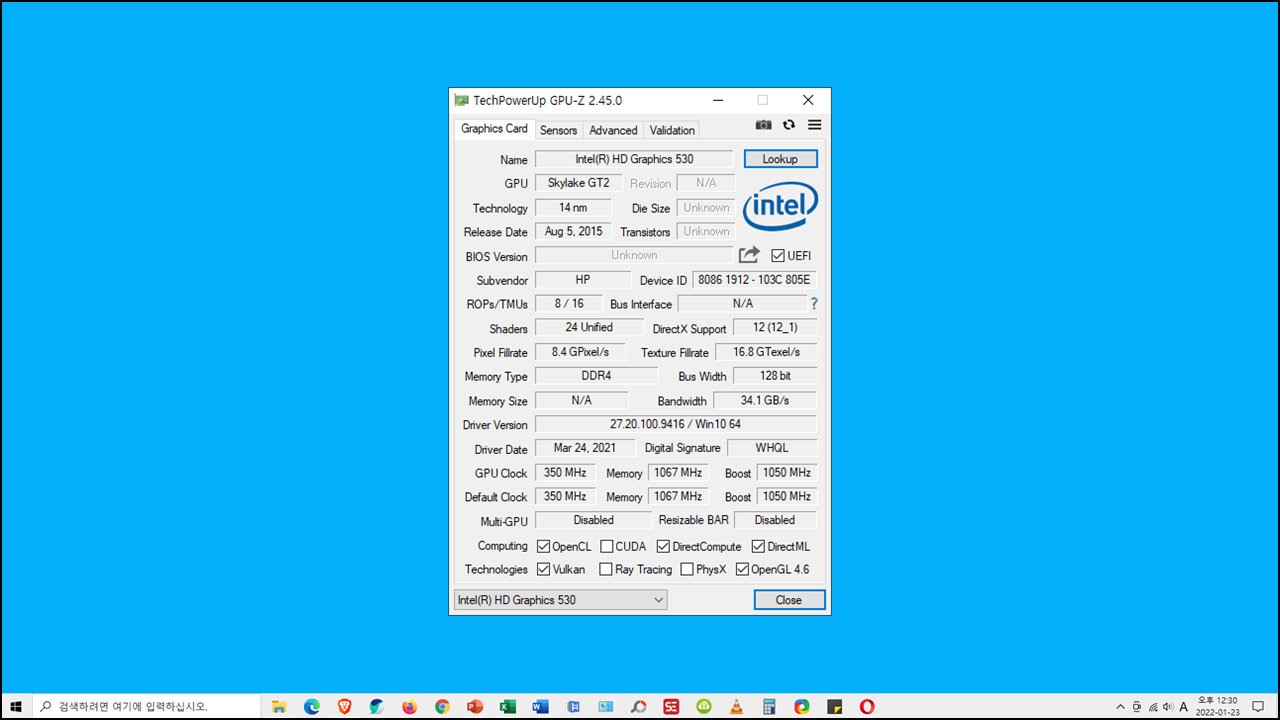This screenshot has width=1280, height=720.
Task: Click the Windows Start button
Action: coord(16,706)
